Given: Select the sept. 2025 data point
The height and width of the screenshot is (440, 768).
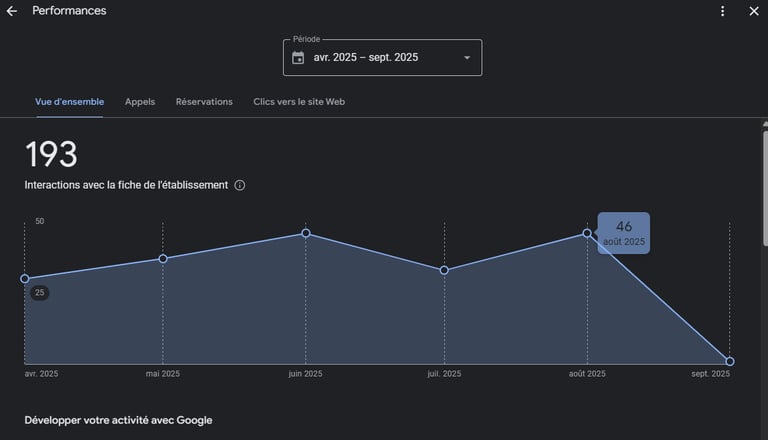Looking at the screenshot, I should tap(730, 361).
